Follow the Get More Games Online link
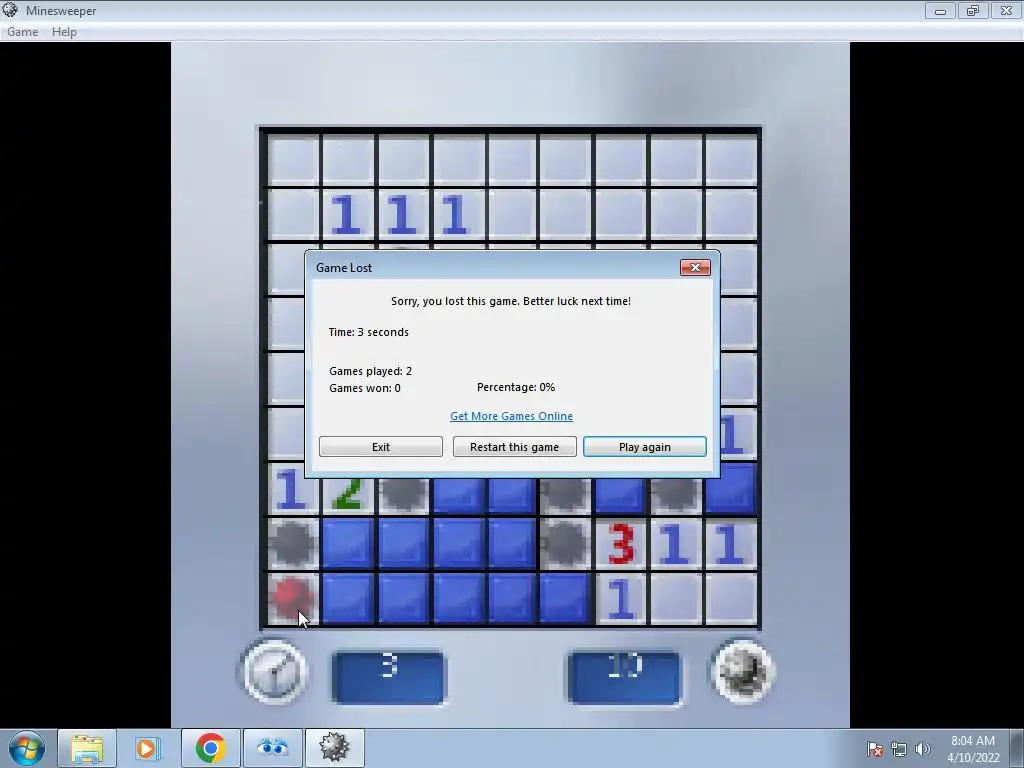Screen dimensions: 1024x768 coord(511,416)
